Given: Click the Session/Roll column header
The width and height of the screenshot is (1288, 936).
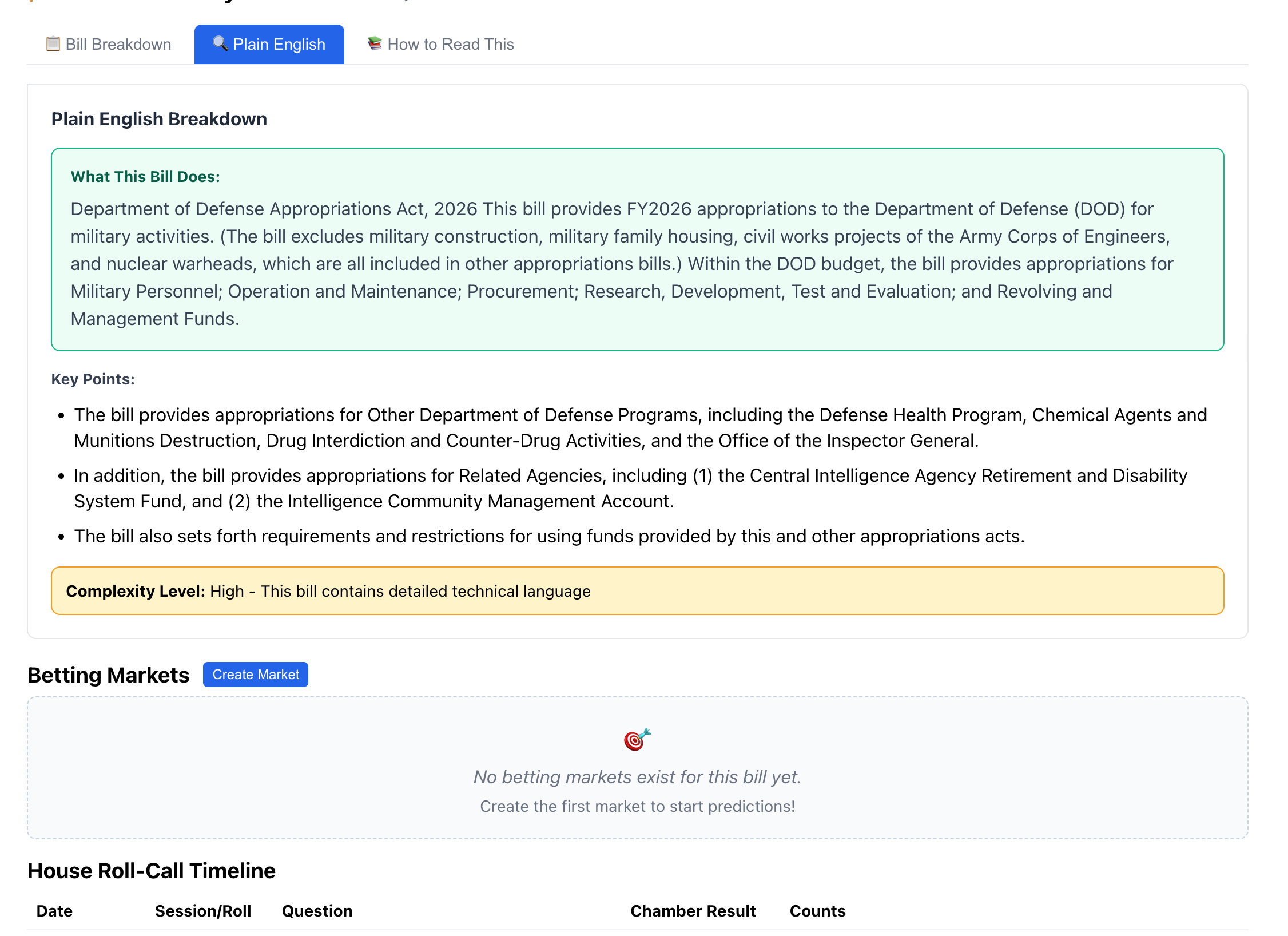Looking at the screenshot, I should click(x=203, y=911).
